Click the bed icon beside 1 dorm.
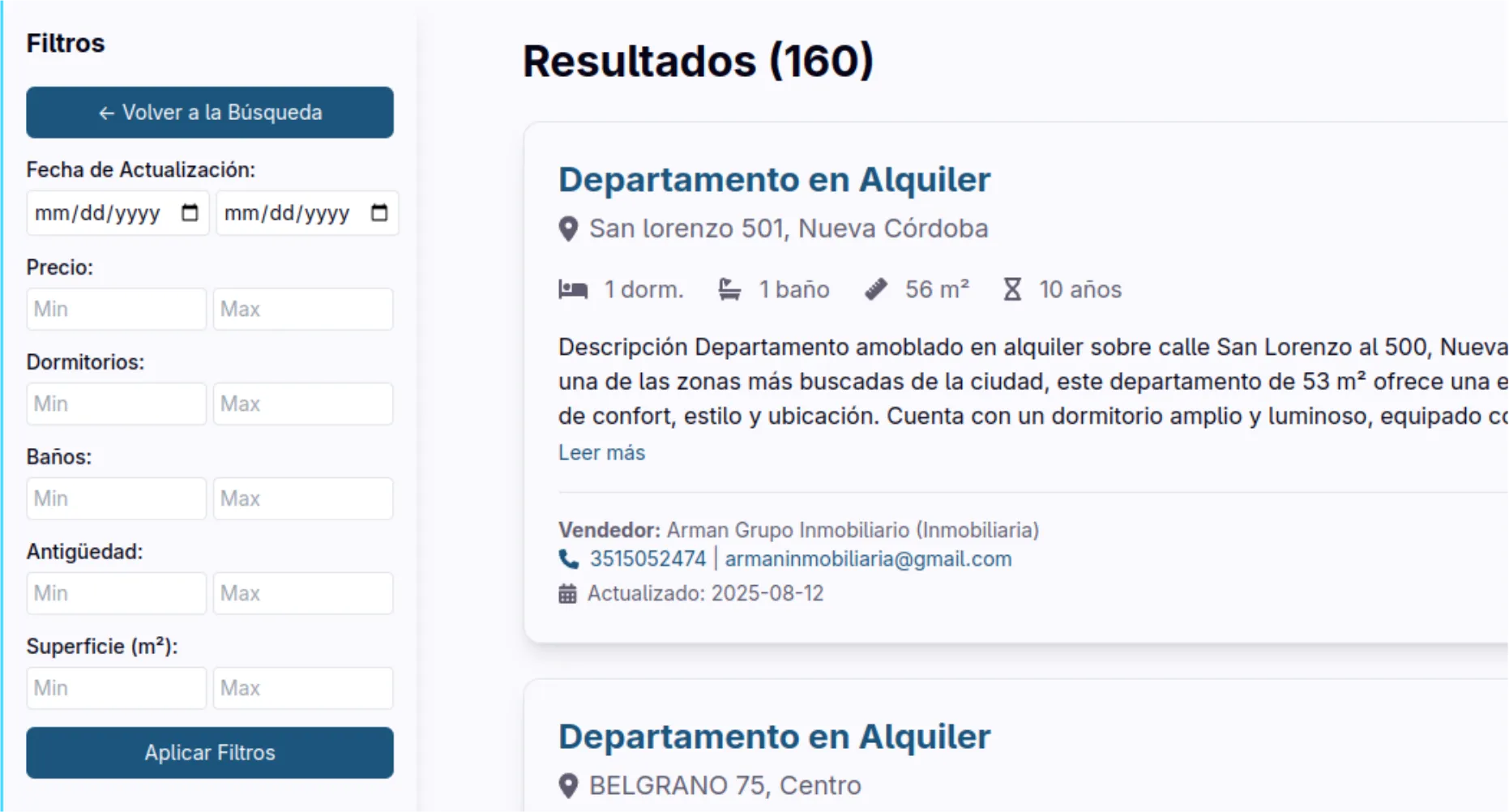This screenshot has width=1509, height=812. coord(573,289)
